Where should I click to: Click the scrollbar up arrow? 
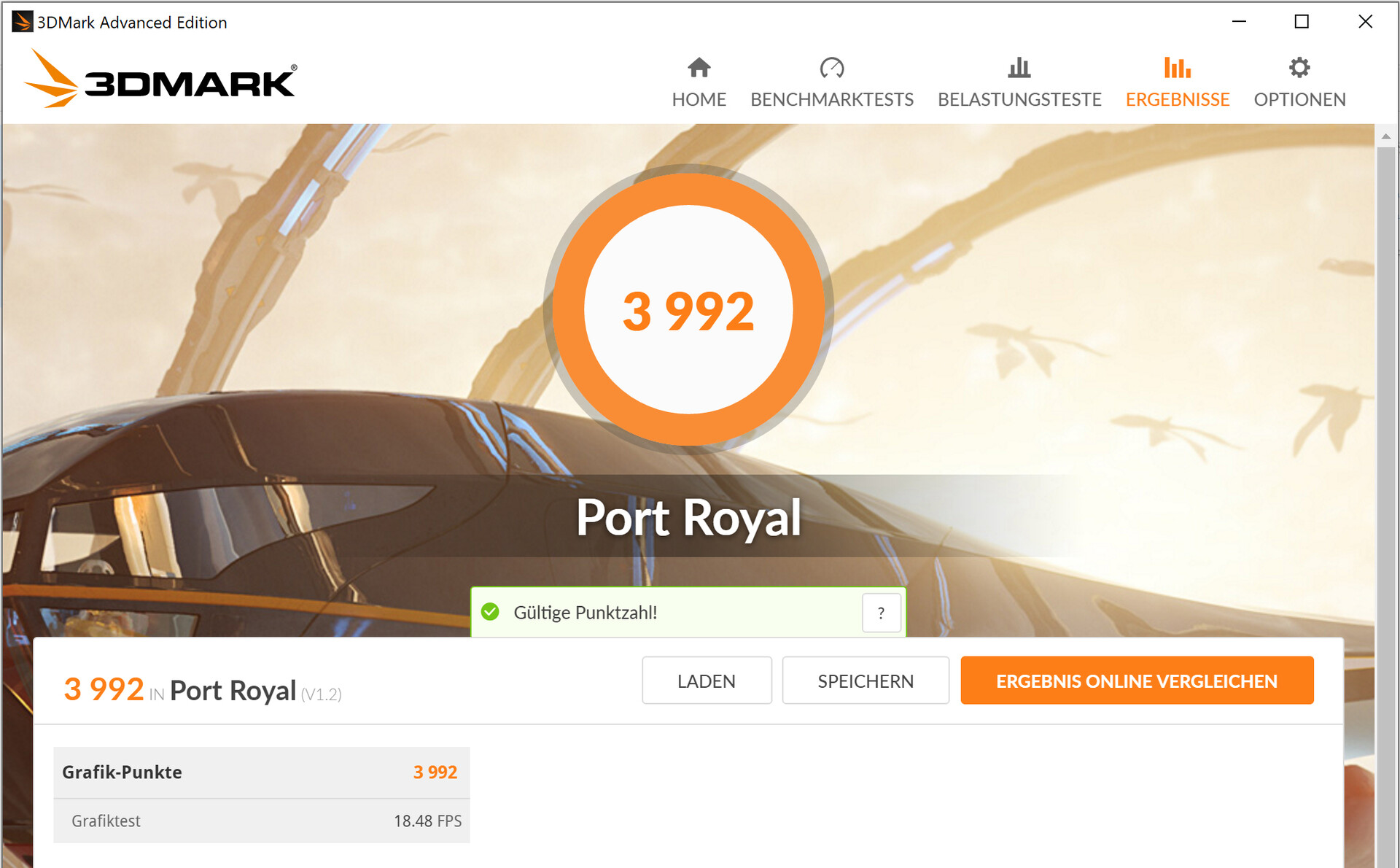click(1386, 136)
